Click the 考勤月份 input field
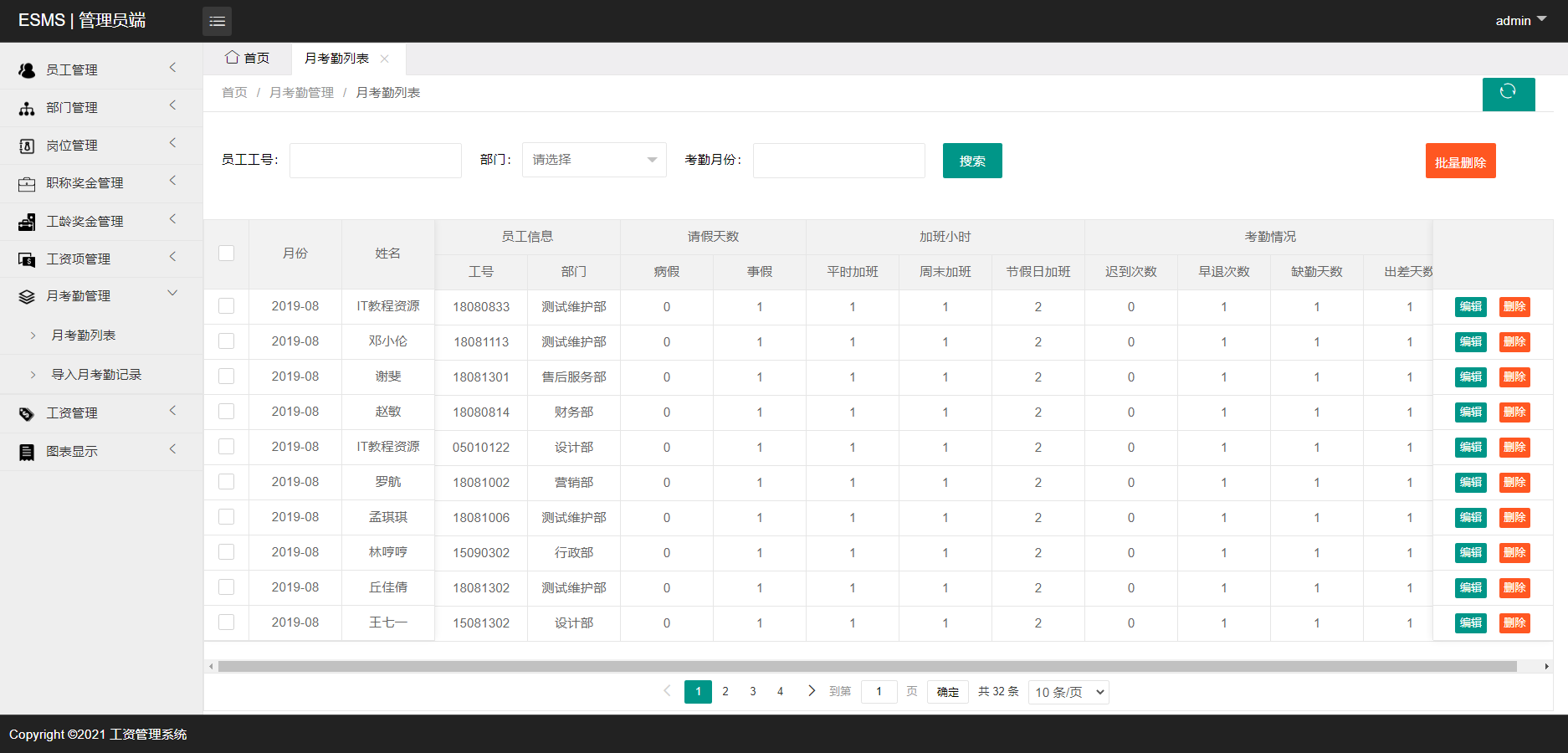The width and height of the screenshot is (1568, 753). click(839, 161)
